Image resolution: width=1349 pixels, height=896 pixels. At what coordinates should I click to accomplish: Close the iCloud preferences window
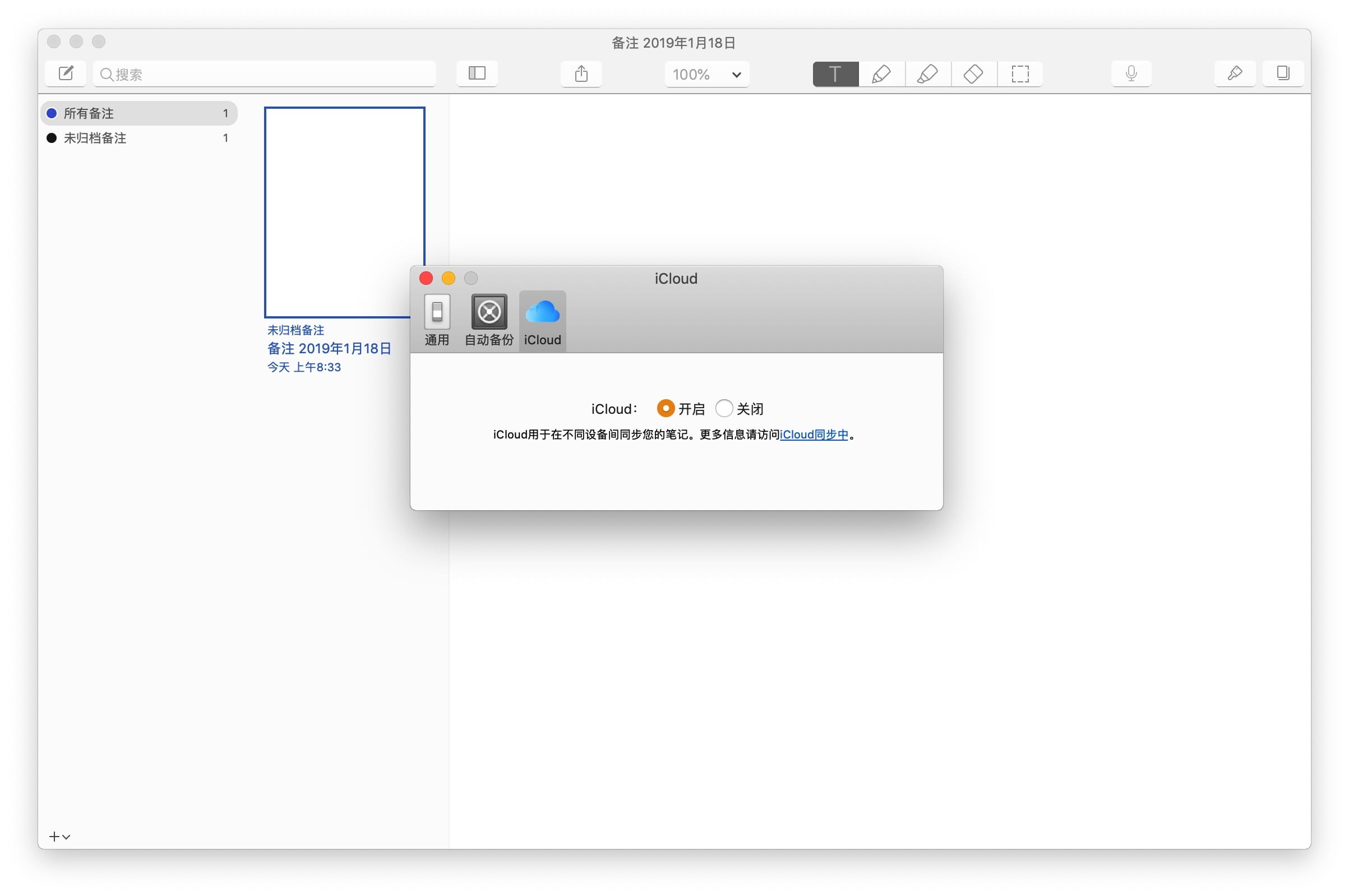coord(426,278)
